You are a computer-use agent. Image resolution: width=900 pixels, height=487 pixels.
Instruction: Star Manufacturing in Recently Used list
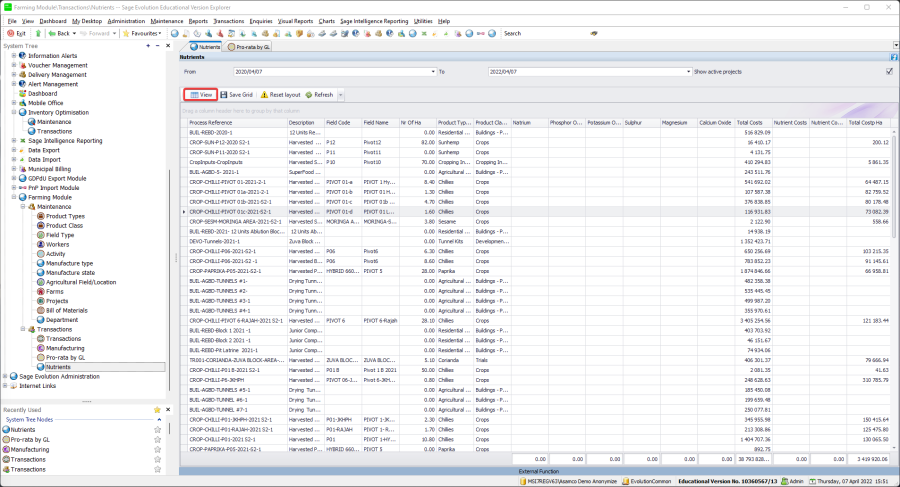tap(157, 449)
